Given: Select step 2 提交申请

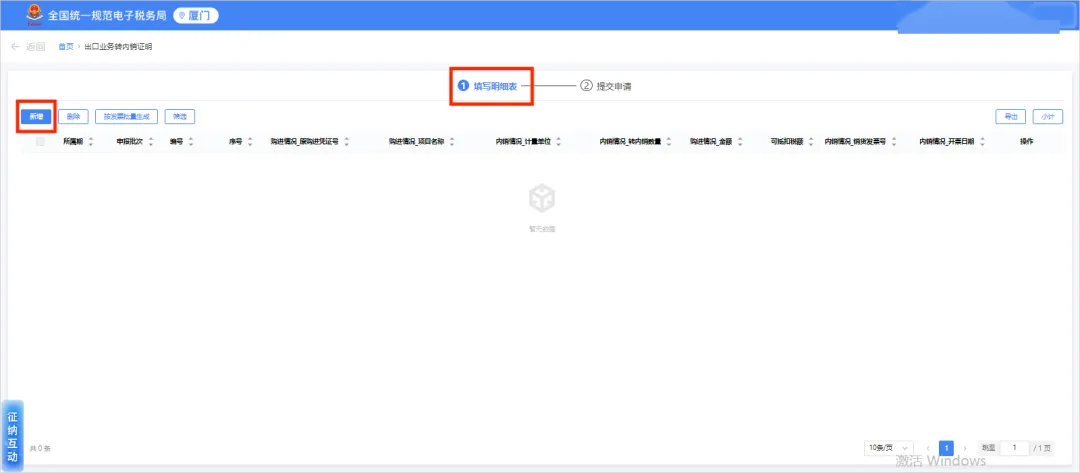Looking at the screenshot, I should click(x=606, y=86).
